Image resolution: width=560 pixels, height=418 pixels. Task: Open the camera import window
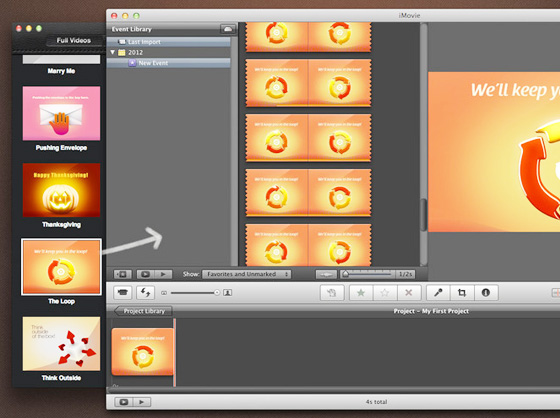pyautogui.click(x=123, y=293)
